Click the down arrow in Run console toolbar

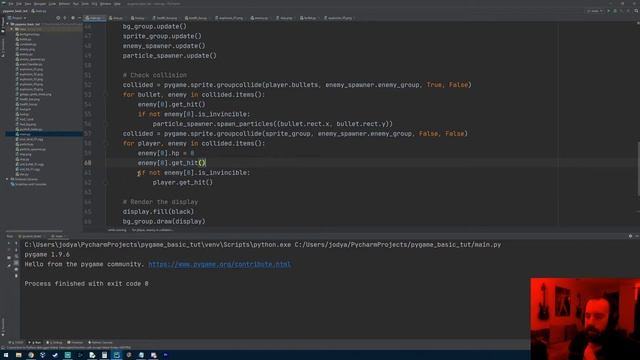tap(16, 250)
